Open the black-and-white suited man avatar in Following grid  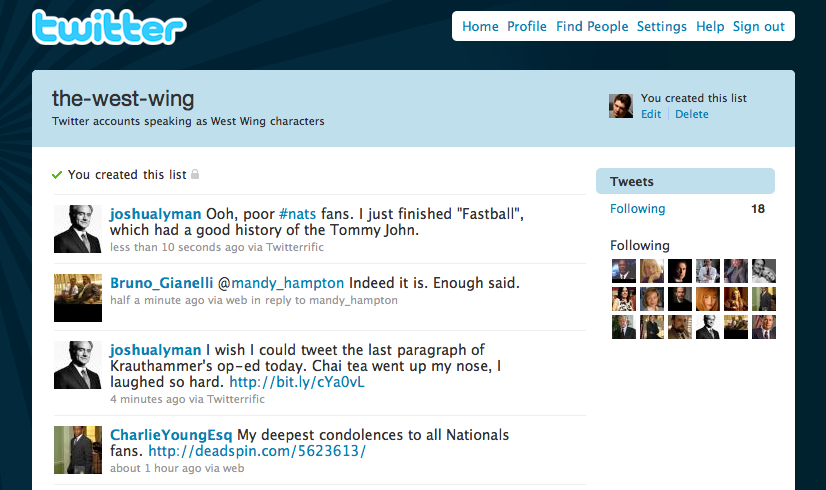707,327
